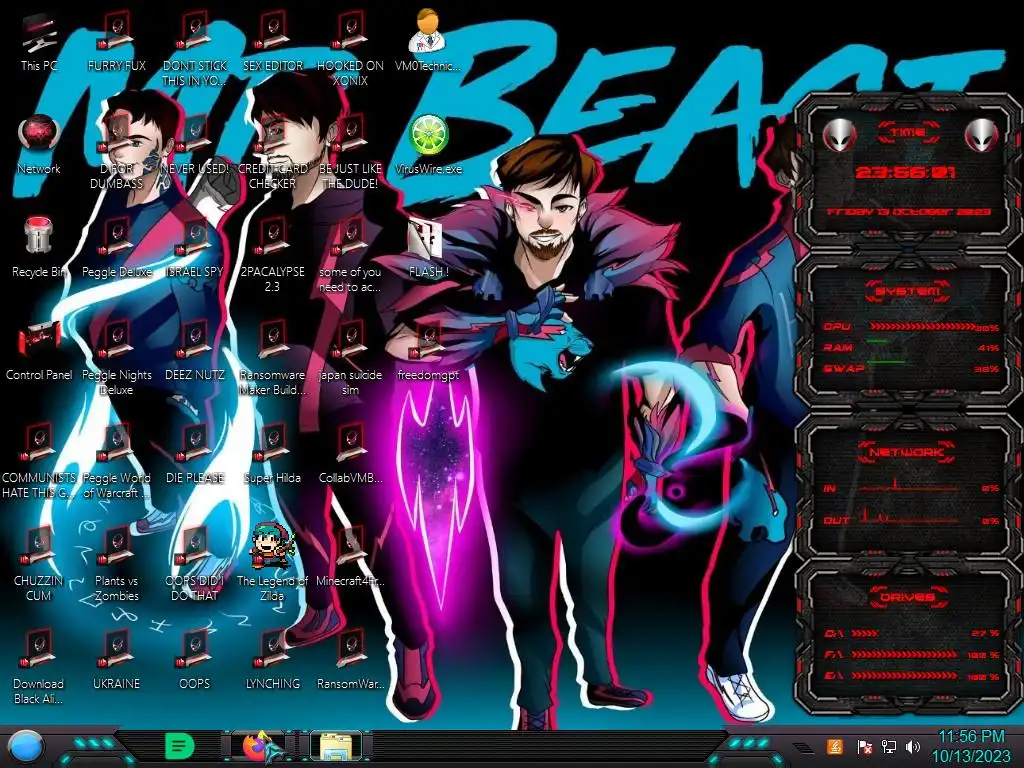
Task: Select the 2PACALYPSE 2.3 shortcut
Action: 272,255
